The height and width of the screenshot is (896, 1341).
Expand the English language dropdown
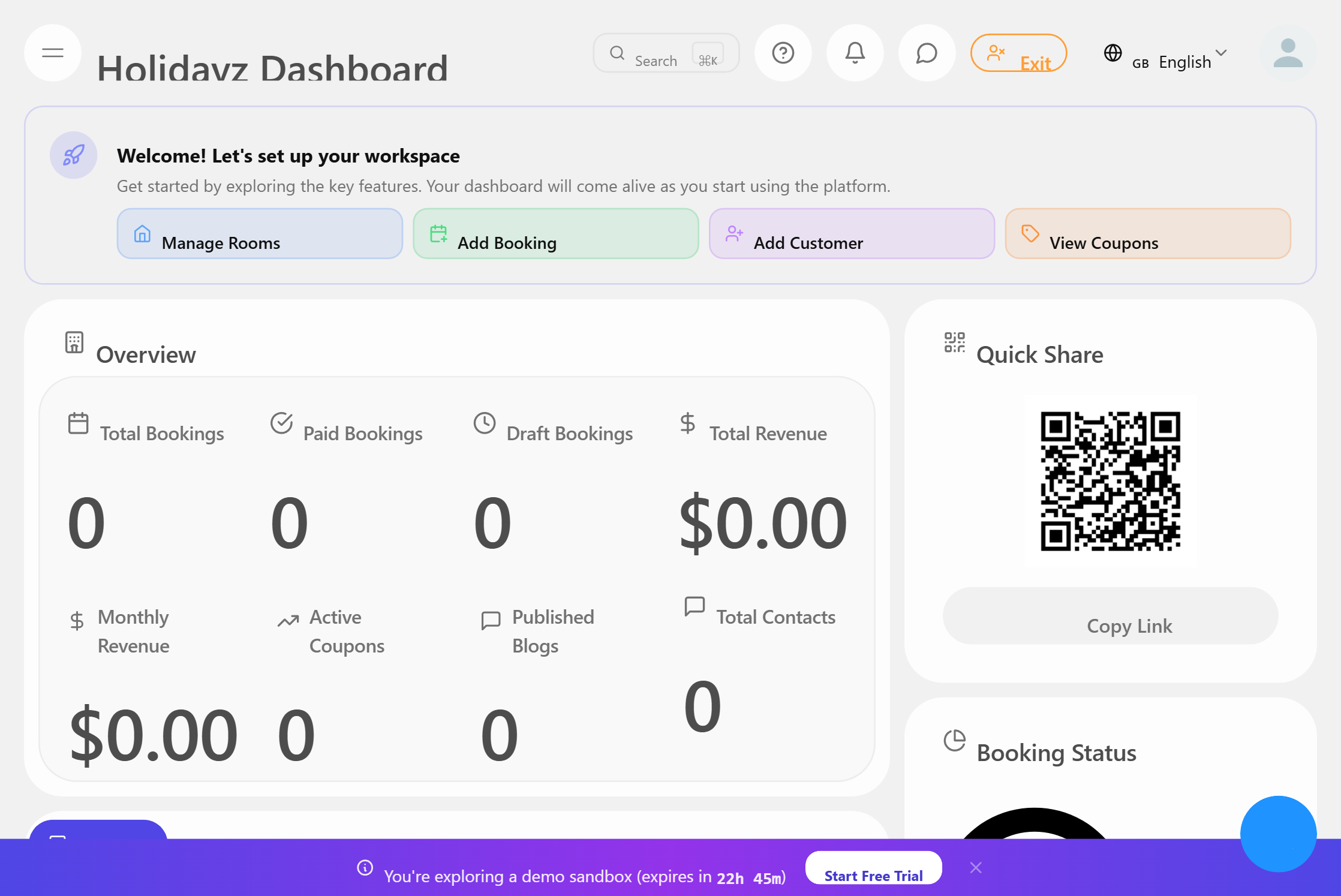click(1184, 61)
